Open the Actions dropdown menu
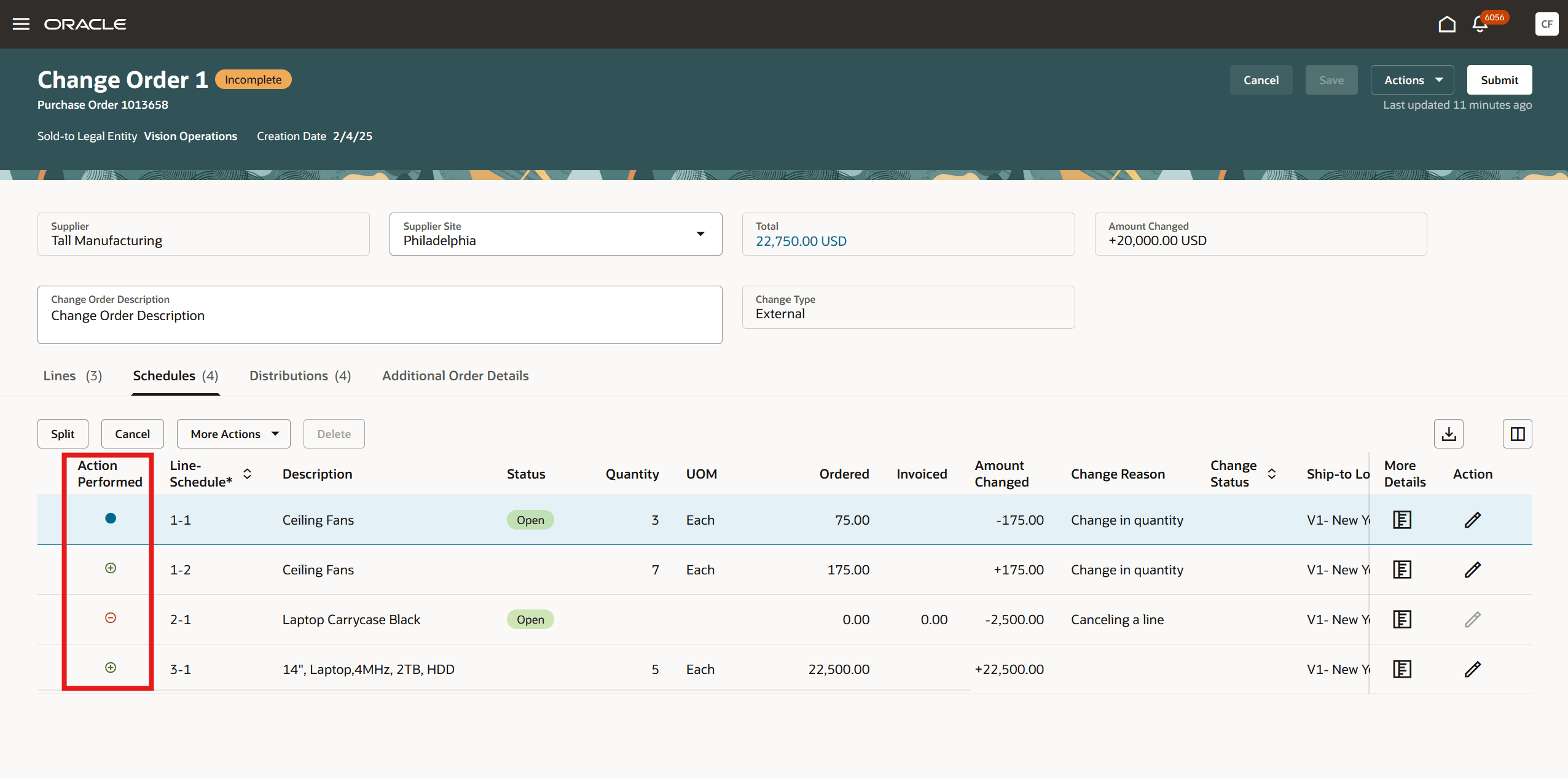This screenshot has width=1568, height=779. (1412, 80)
